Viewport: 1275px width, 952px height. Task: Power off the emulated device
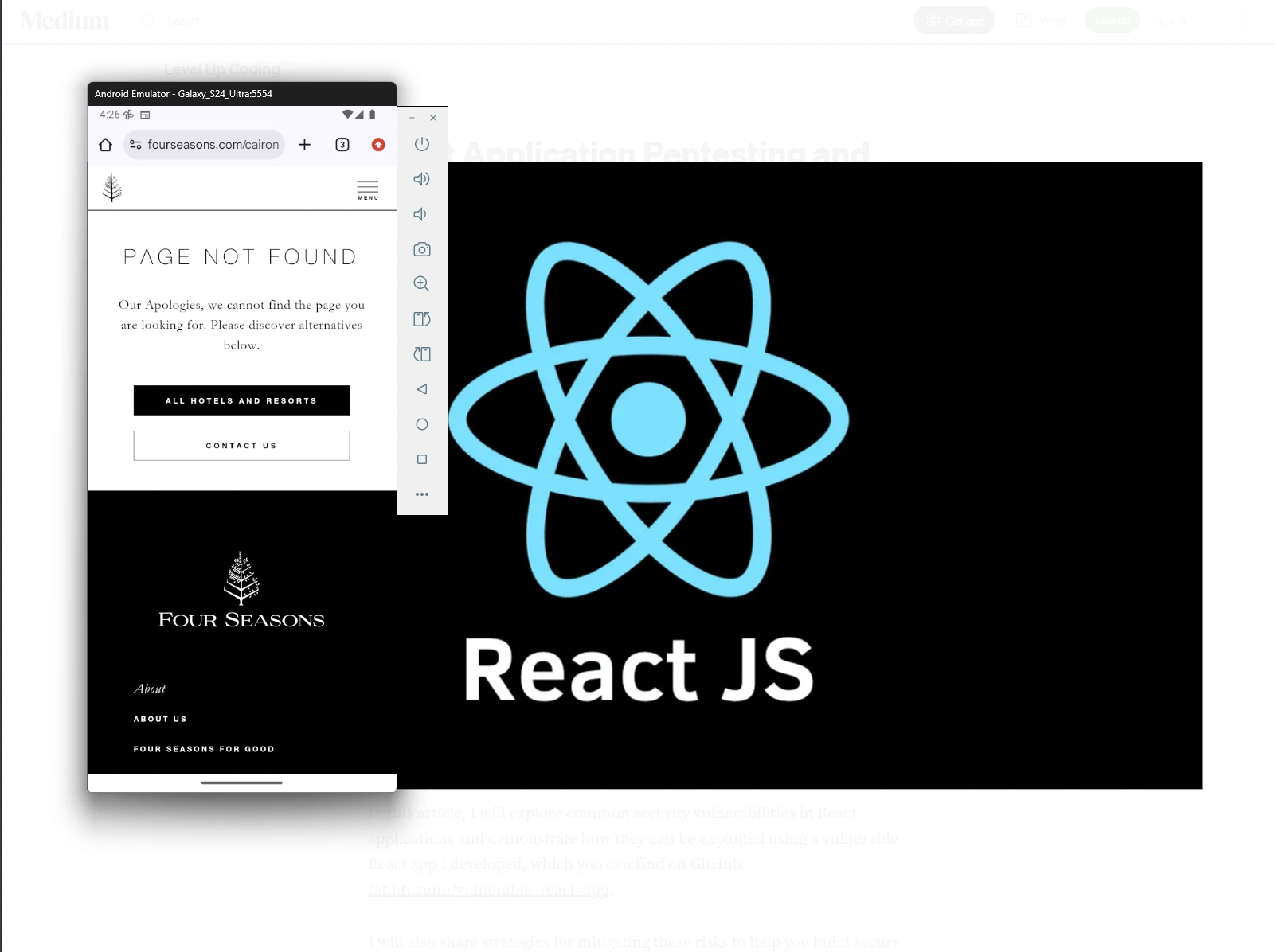422,144
